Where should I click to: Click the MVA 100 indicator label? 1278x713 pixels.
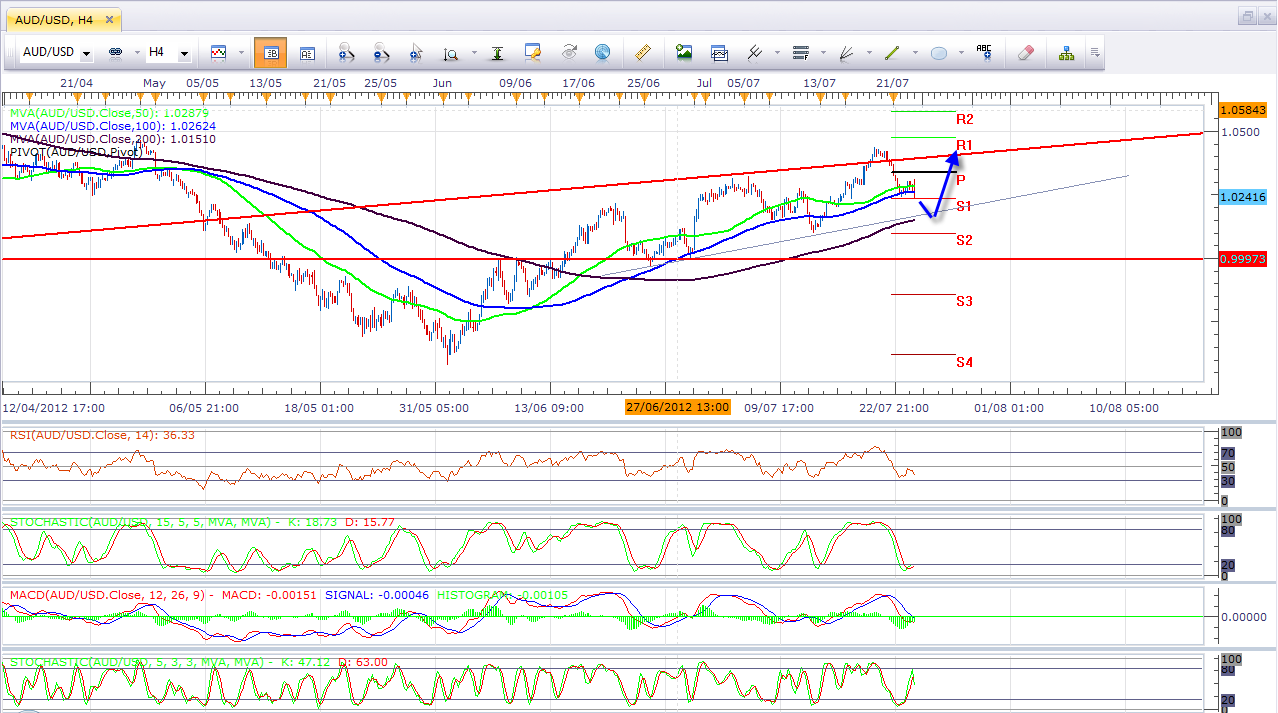point(112,126)
